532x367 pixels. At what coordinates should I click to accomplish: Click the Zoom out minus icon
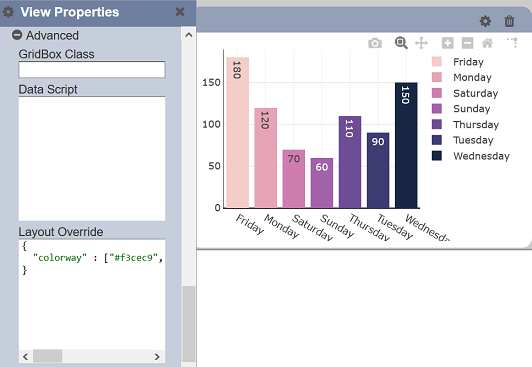[468, 43]
